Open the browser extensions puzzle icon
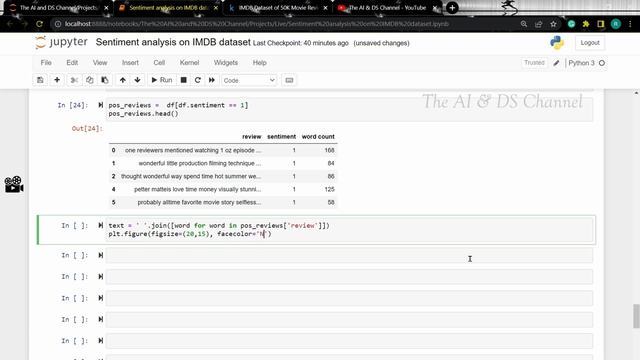640x360 pixels. [x=586, y=24]
